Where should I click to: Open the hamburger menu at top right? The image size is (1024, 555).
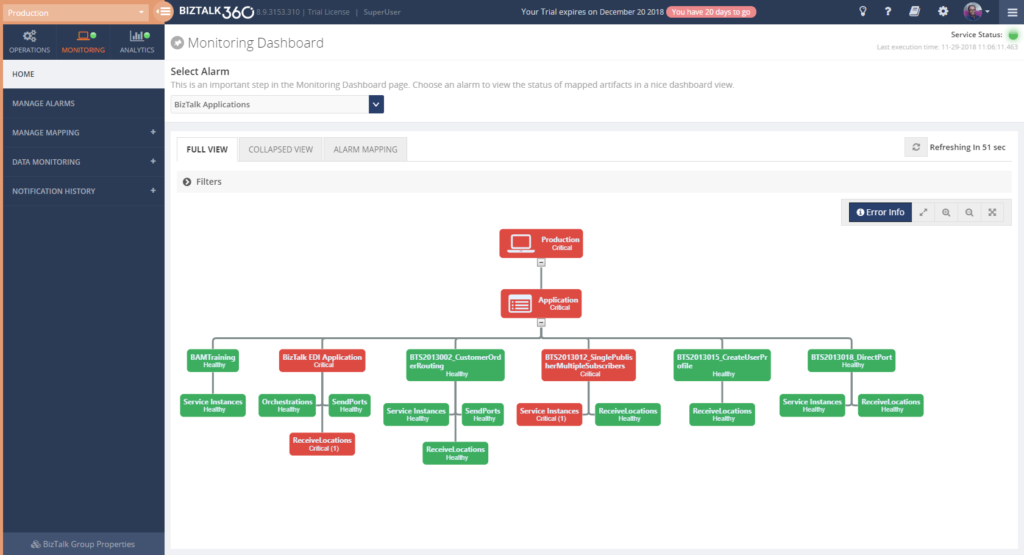[1012, 12]
